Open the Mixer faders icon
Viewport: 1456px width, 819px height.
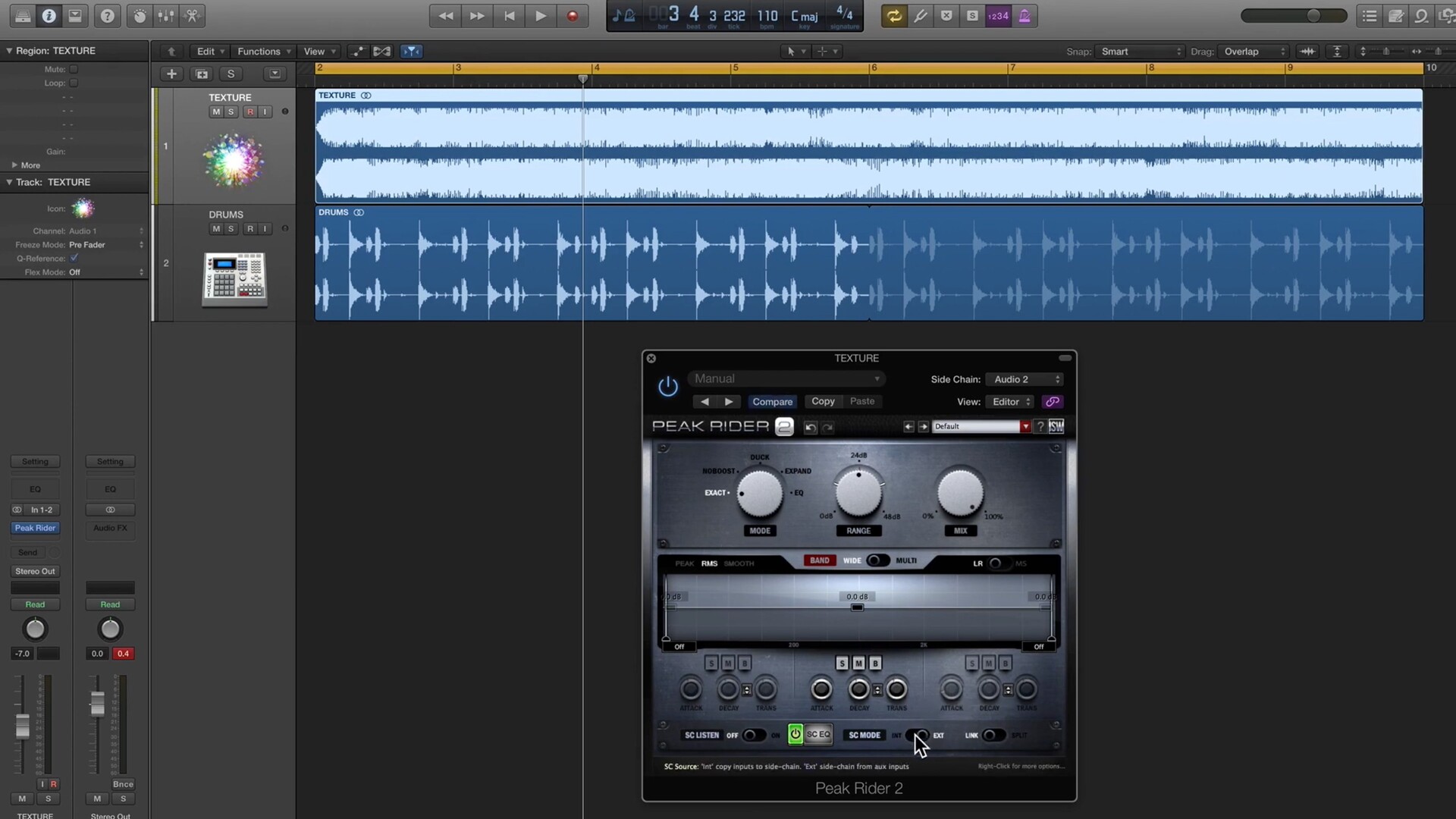(x=165, y=15)
